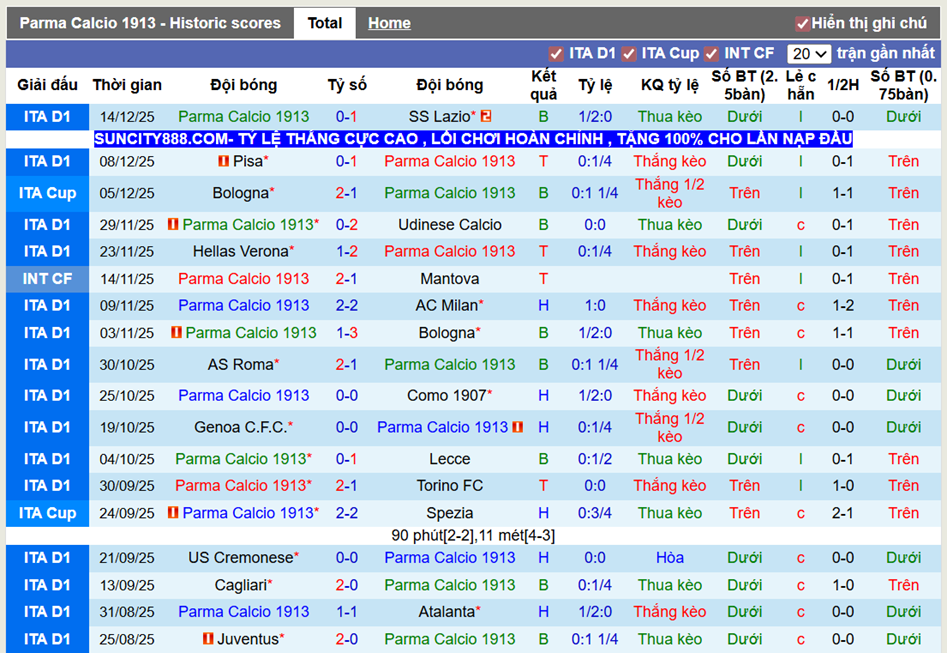This screenshot has height=653, width=947.
Task: Click the 1/2H column header
Action: pyautogui.click(x=843, y=85)
